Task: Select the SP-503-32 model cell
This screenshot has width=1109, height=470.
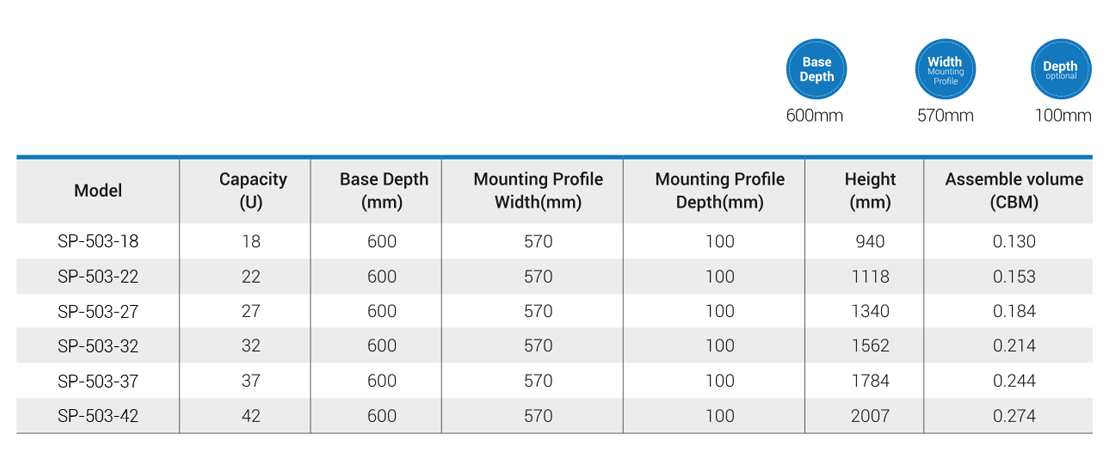Action: (98, 346)
